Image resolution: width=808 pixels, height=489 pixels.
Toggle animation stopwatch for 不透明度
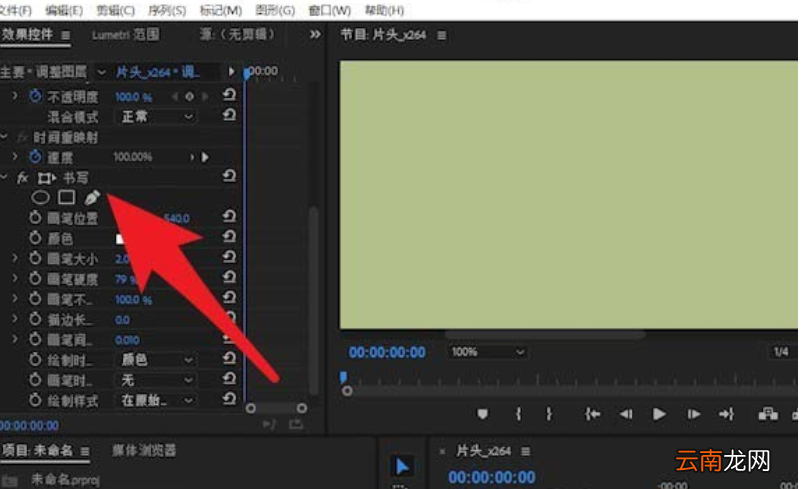[35, 96]
